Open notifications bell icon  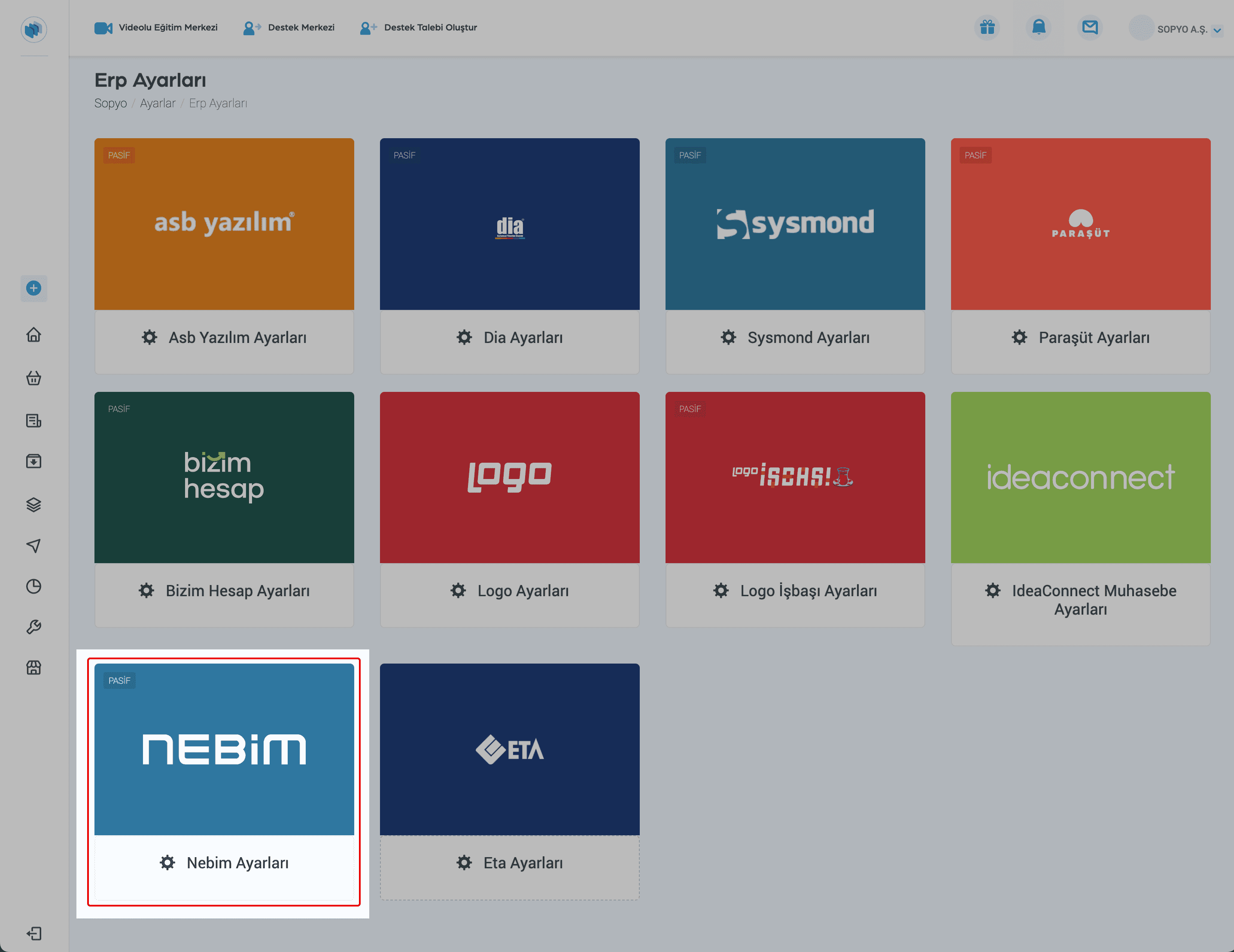[1039, 27]
